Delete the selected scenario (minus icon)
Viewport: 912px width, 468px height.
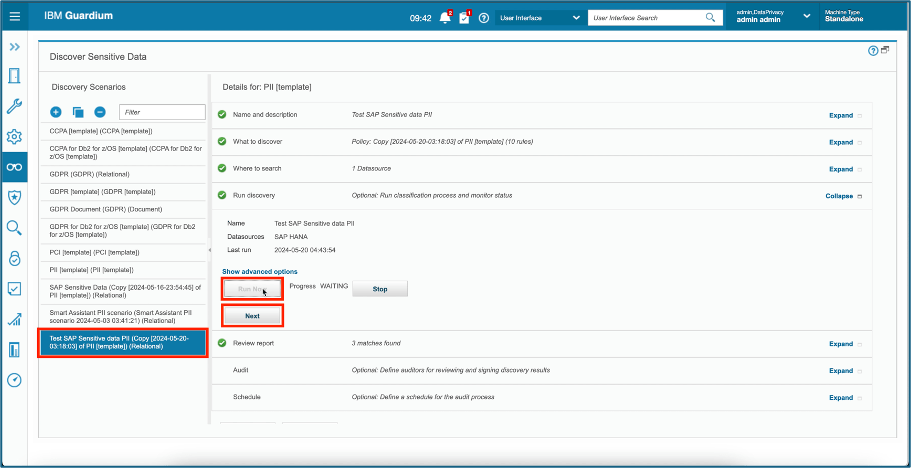[x=99, y=112]
